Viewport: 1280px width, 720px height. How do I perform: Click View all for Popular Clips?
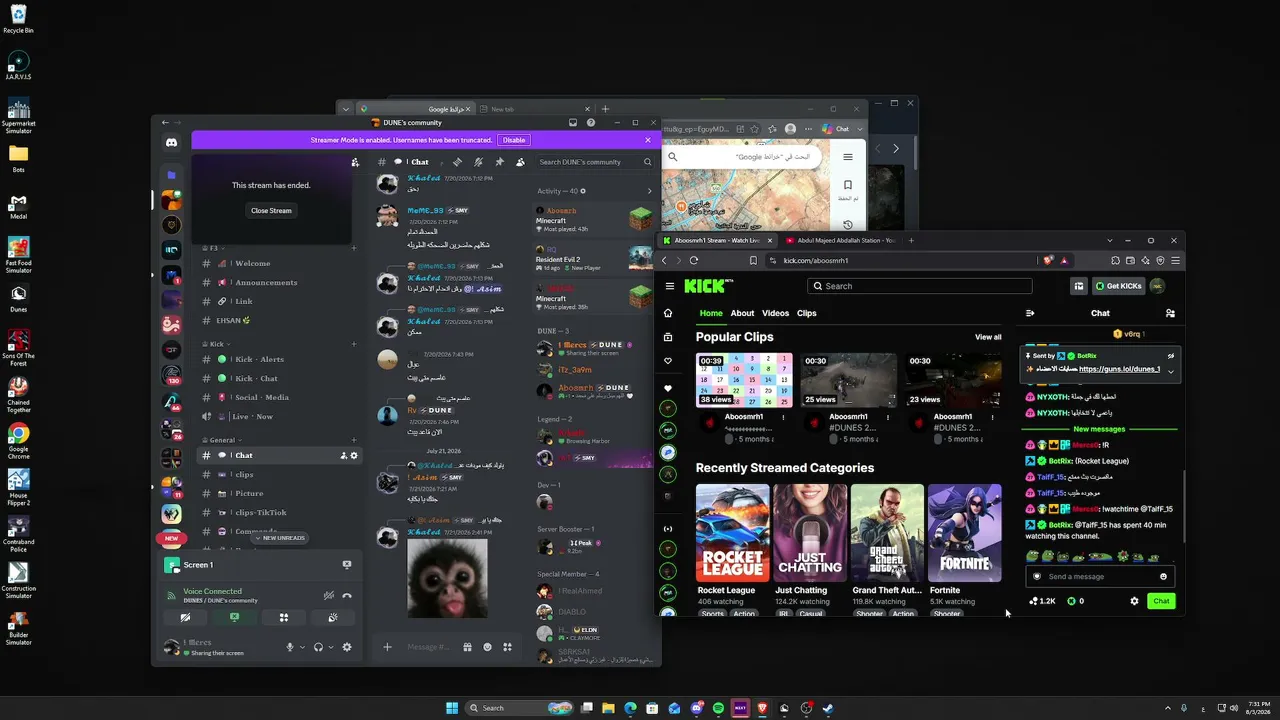click(988, 337)
